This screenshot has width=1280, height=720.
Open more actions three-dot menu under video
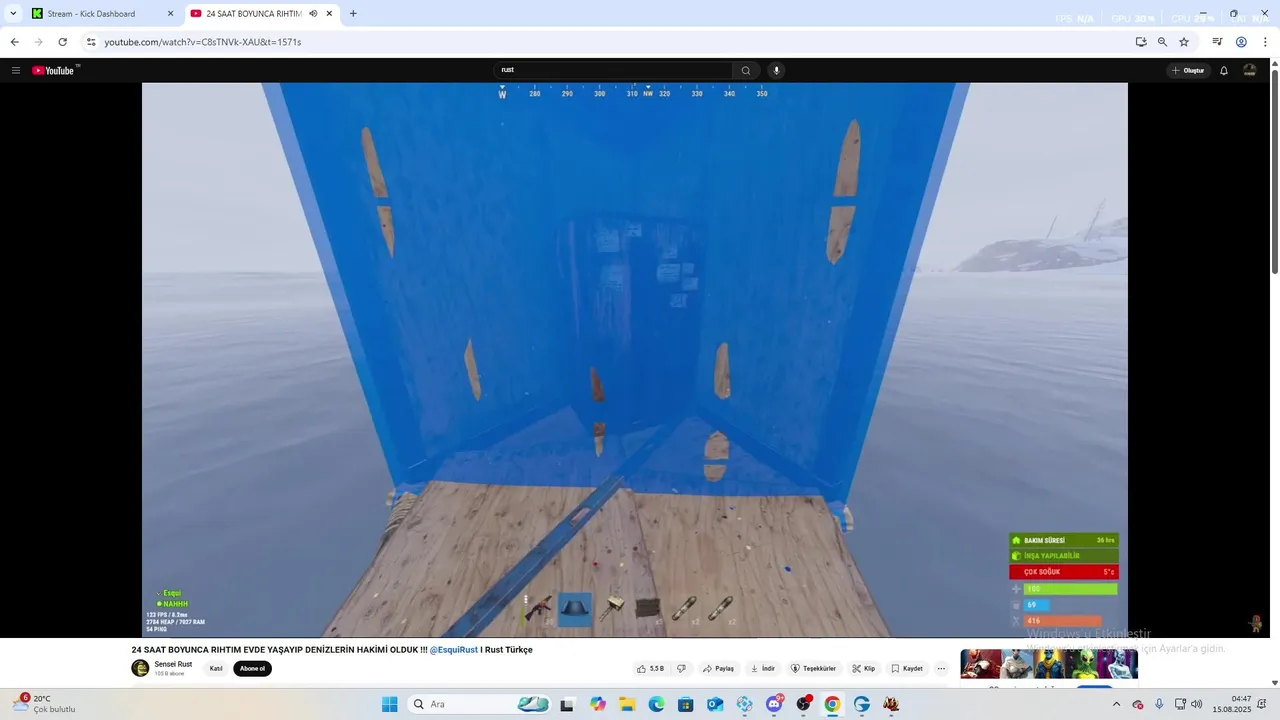(x=941, y=668)
